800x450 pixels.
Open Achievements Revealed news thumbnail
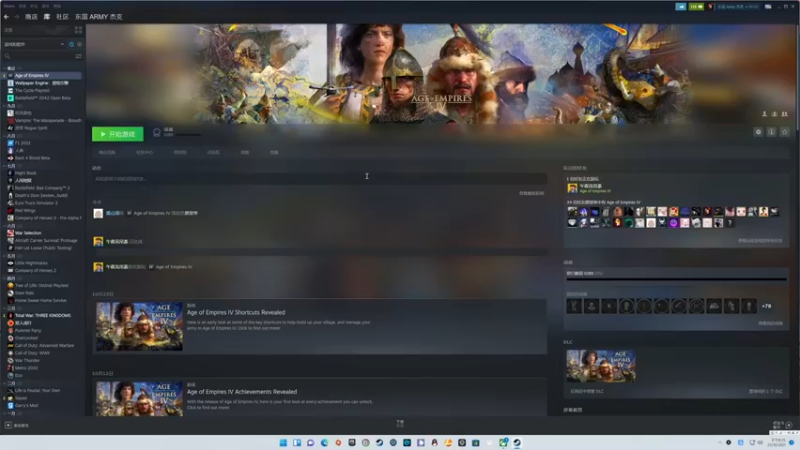139,398
